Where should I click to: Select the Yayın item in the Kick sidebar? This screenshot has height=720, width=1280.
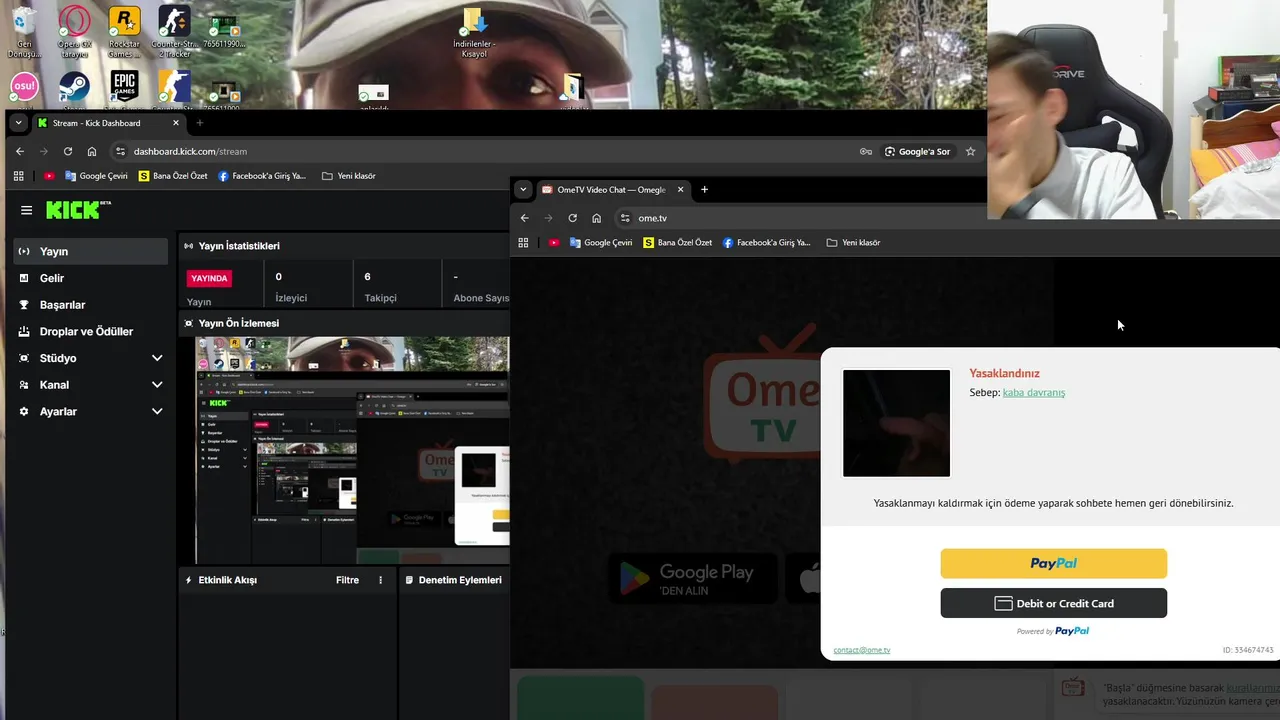pos(90,251)
